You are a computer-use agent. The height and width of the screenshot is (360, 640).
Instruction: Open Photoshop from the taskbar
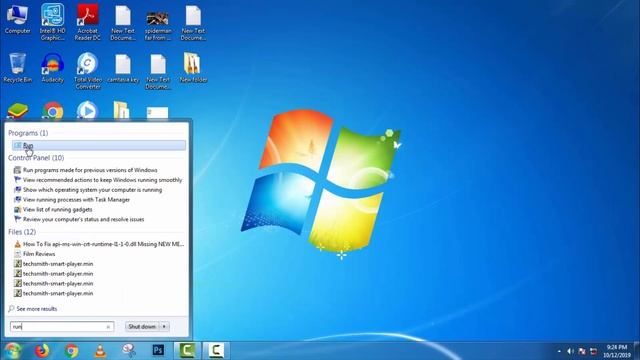(x=158, y=351)
